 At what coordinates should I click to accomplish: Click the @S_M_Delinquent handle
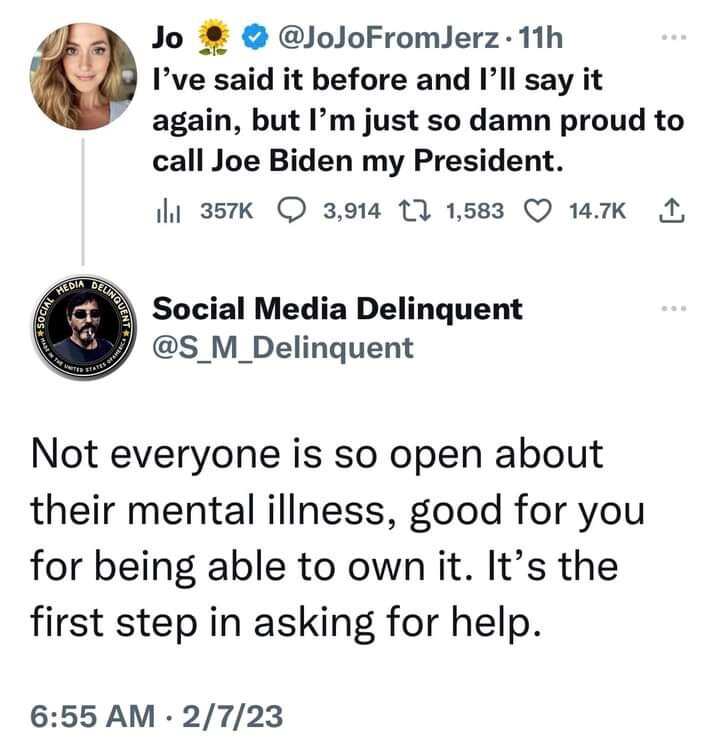(x=281, y=347)
